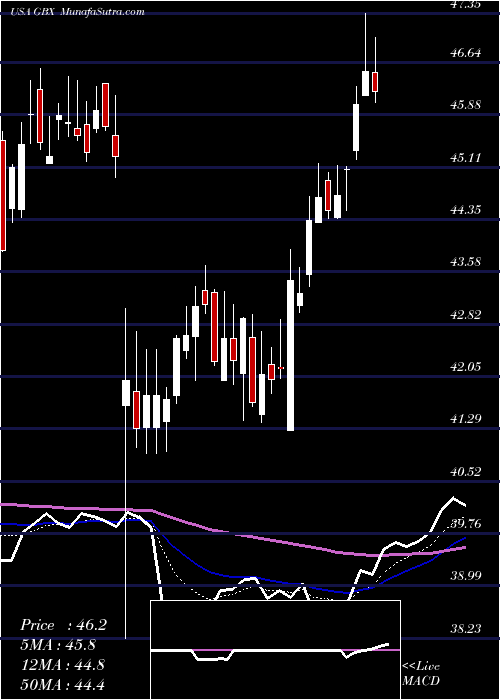Viewport: 500px width, 700px height.
Task: Click inside the MACD inset panel
Action: coord(275,650)
